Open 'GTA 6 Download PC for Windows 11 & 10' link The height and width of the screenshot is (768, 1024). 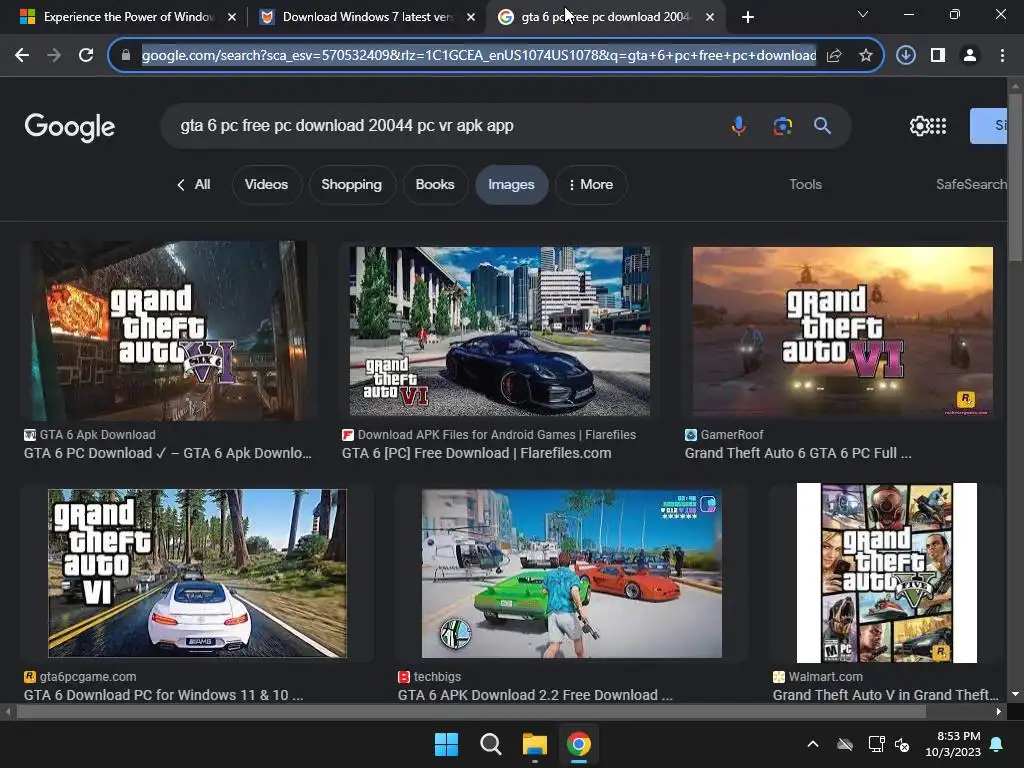tap(164, 695)
